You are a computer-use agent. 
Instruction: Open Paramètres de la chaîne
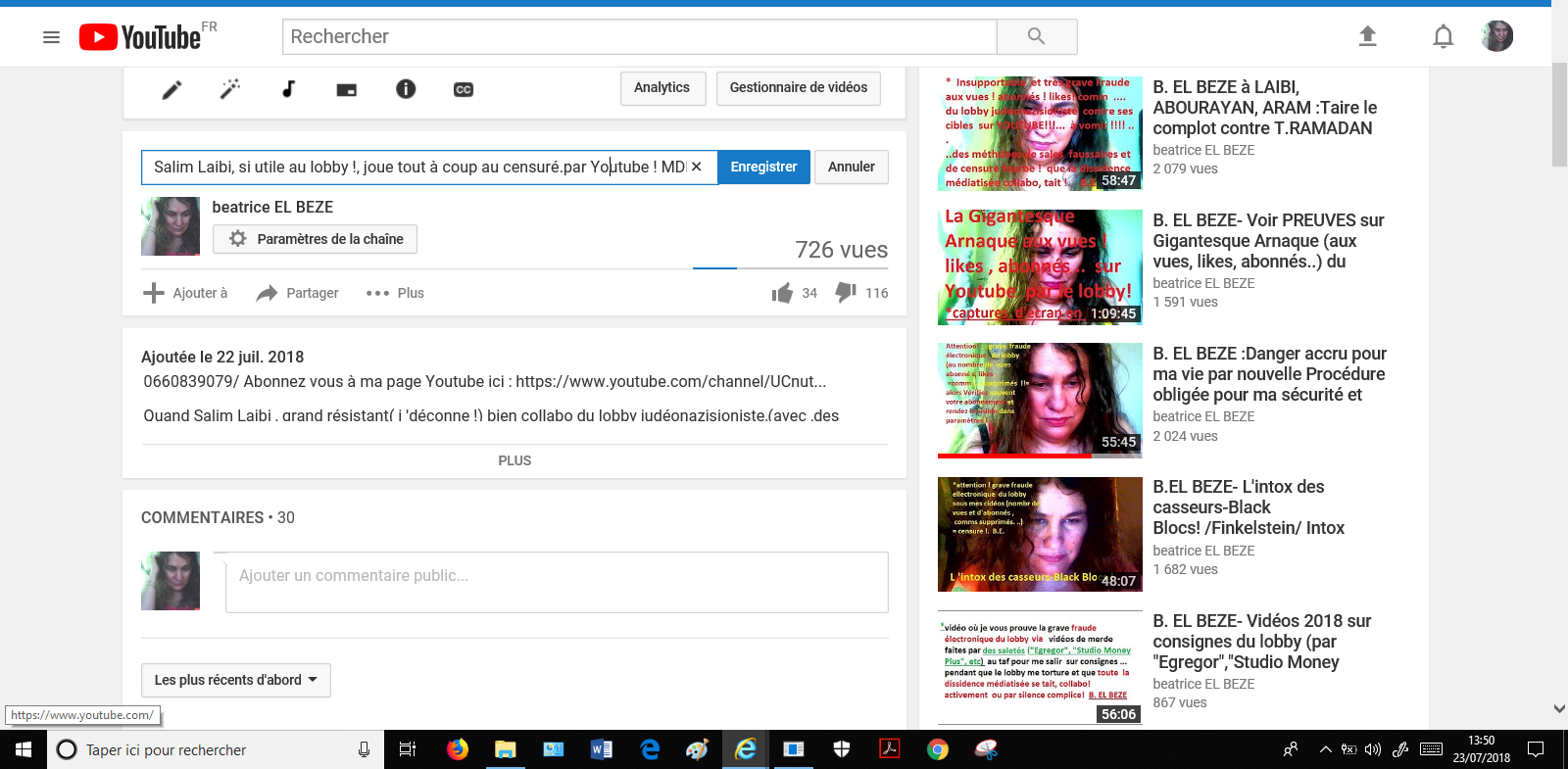click(x=315, y=239)
